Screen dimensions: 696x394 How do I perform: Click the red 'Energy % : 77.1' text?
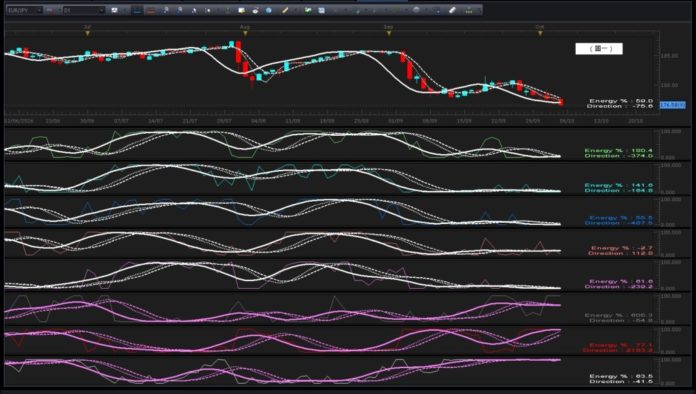(621, 345)
